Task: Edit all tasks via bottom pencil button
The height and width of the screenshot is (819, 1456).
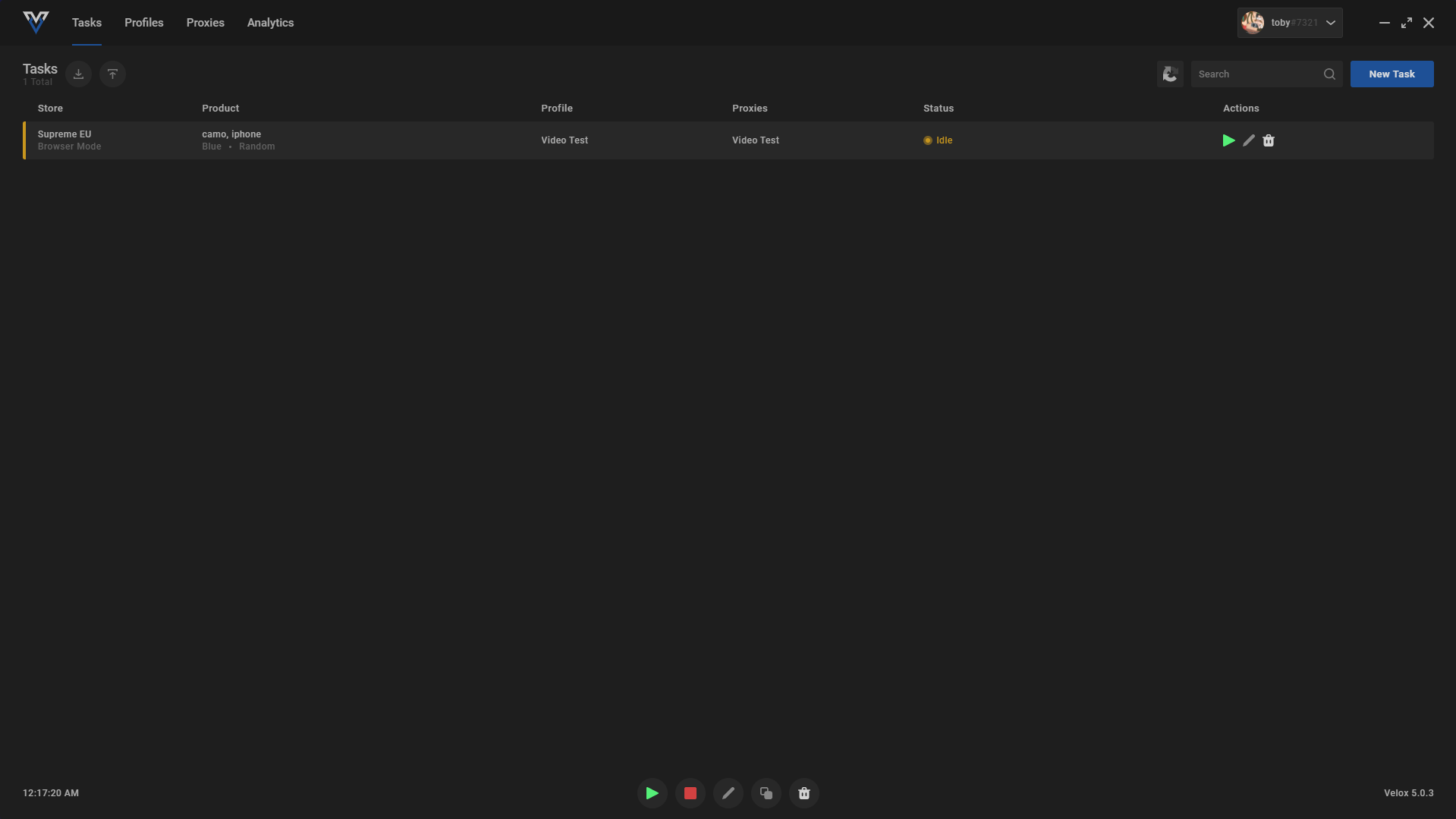Action: click(728, 793)
